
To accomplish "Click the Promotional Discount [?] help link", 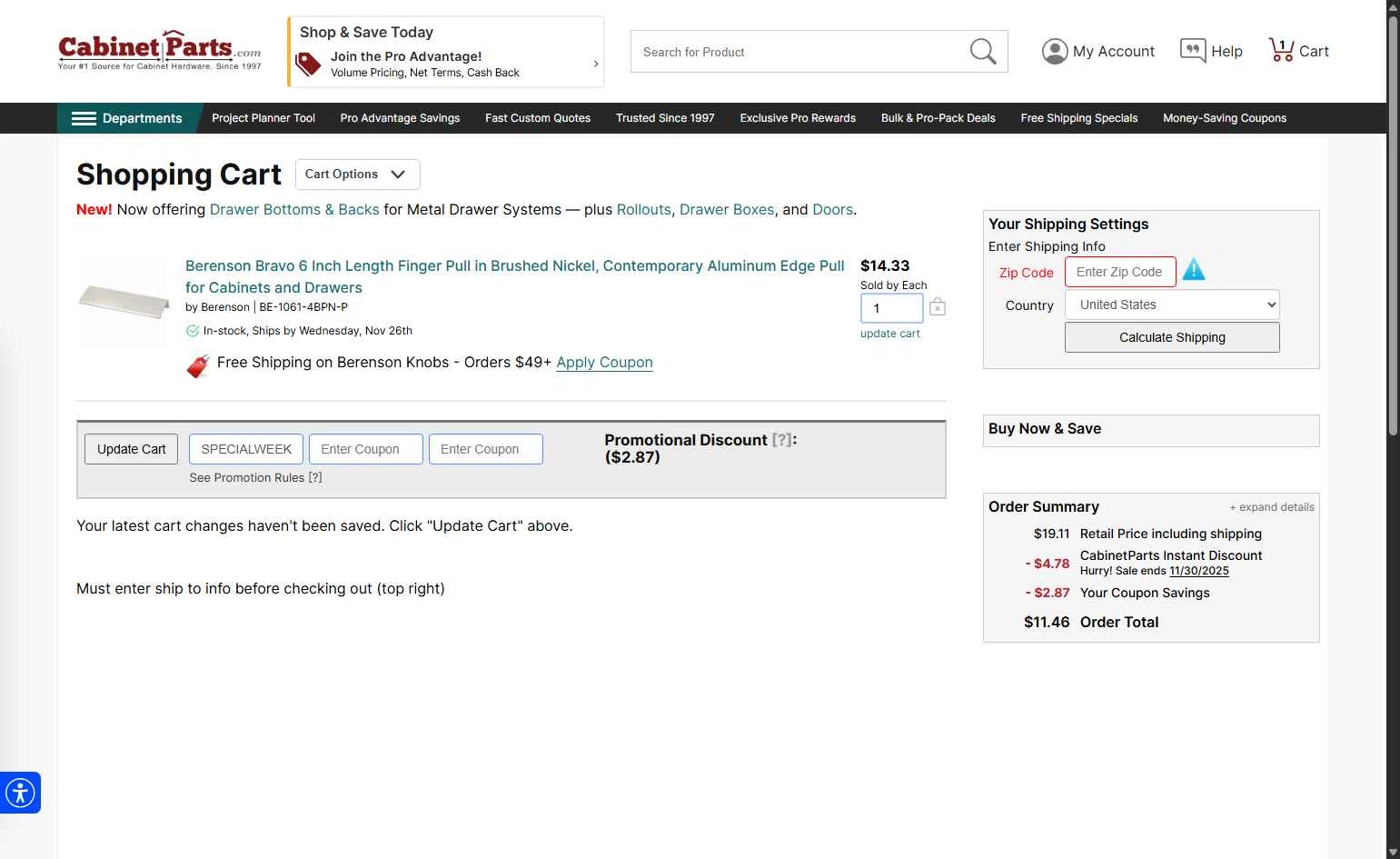I will pyautogui.click(x=781, y=440).
